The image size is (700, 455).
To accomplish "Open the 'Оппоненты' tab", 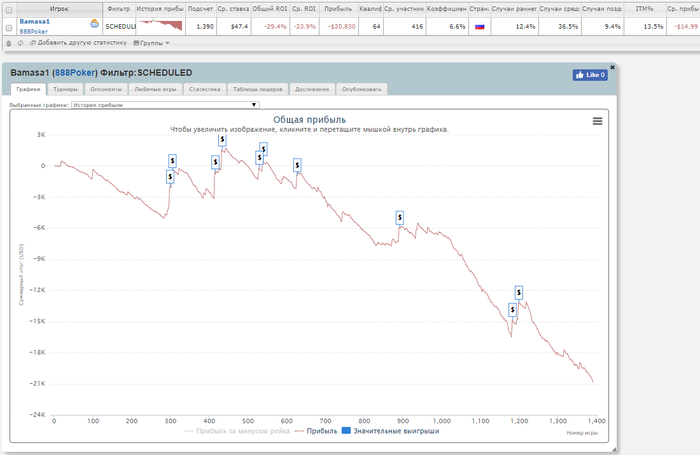I will click(x=106, y=89).
